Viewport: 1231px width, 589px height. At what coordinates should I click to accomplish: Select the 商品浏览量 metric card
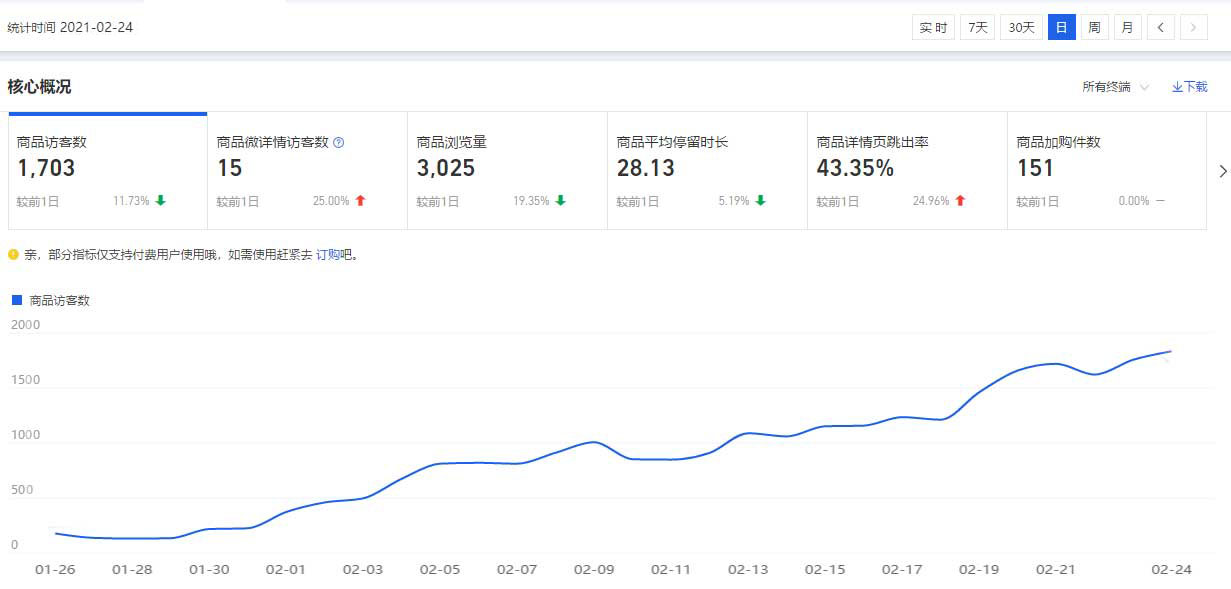[508, 171]
